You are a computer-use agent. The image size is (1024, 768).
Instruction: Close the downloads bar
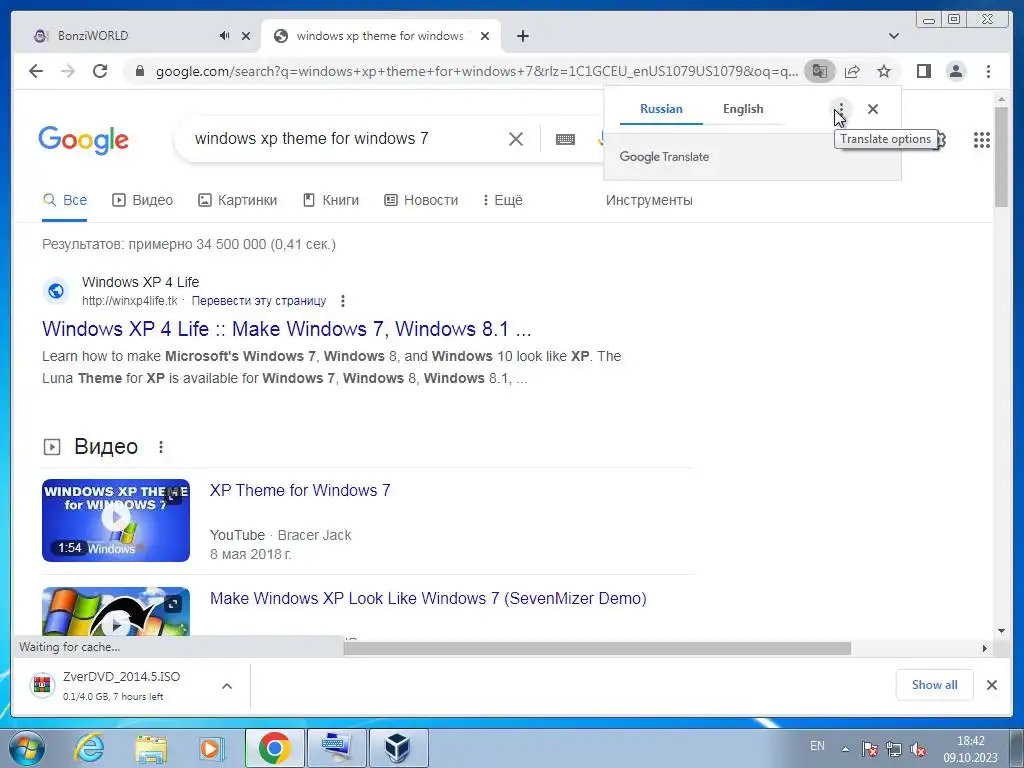[991, 685]
